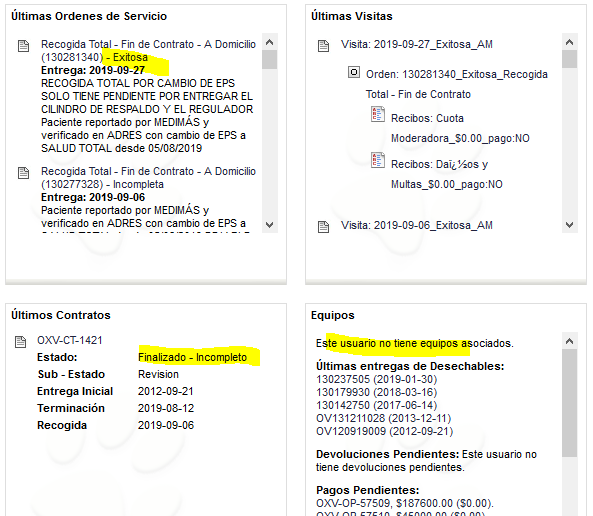Open disposable delivery 130237505 entry

coord(376,379)
